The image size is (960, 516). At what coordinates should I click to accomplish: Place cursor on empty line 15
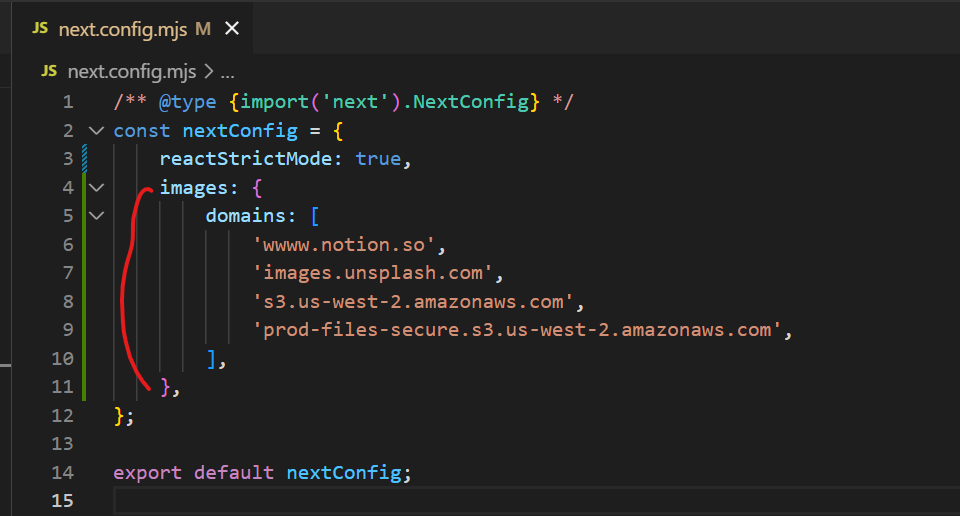pyautogui.click(x=536, y=501)
